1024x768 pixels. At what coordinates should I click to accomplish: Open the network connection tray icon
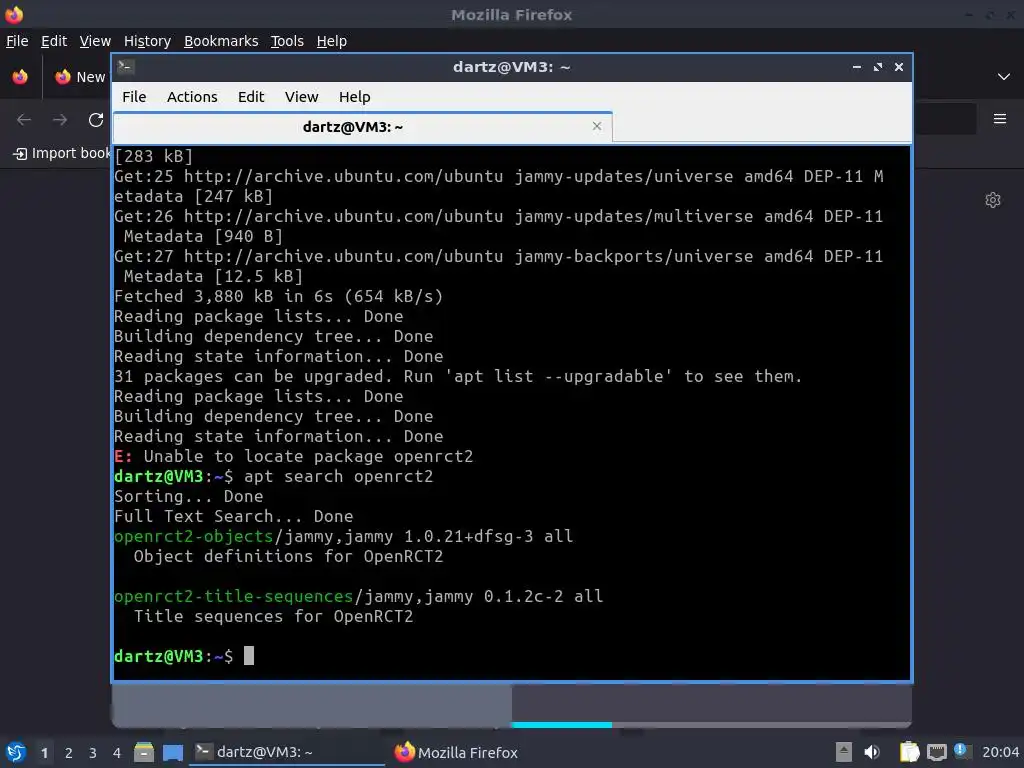936,753
